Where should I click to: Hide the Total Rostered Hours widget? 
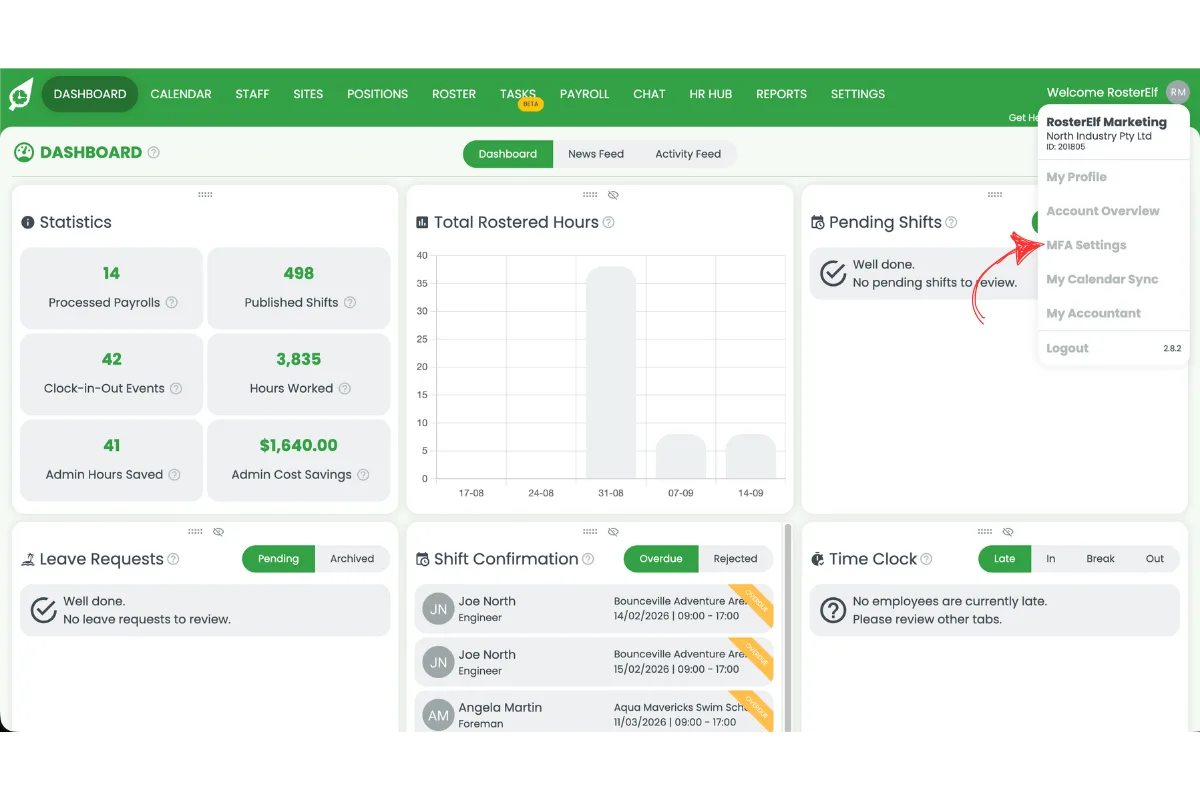613,195
